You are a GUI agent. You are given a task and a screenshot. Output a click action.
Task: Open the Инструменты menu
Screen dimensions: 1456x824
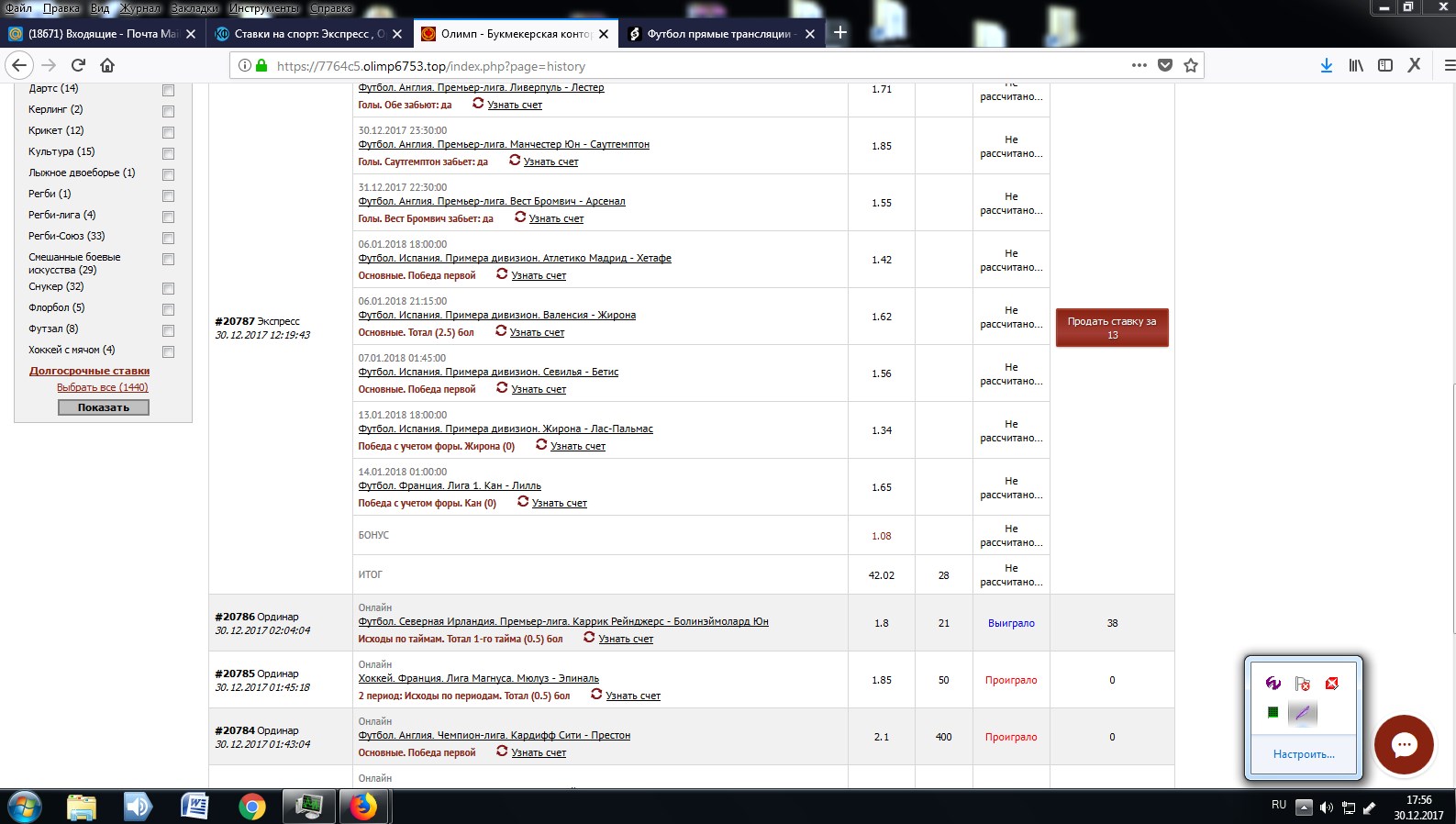pos(264,7)
